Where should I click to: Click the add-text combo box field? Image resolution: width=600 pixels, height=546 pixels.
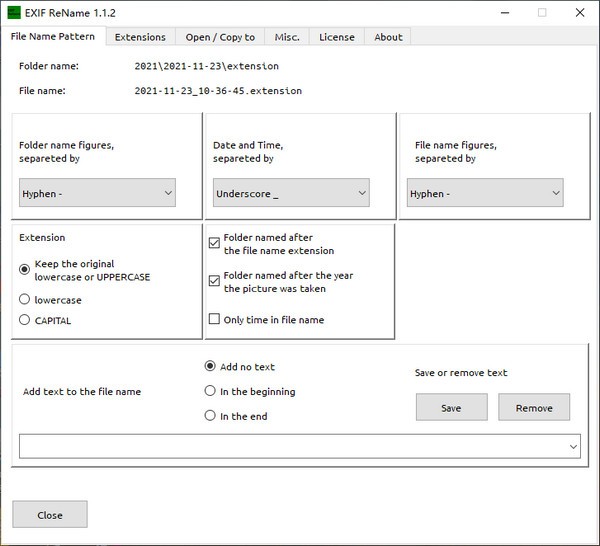pos(290,446)
